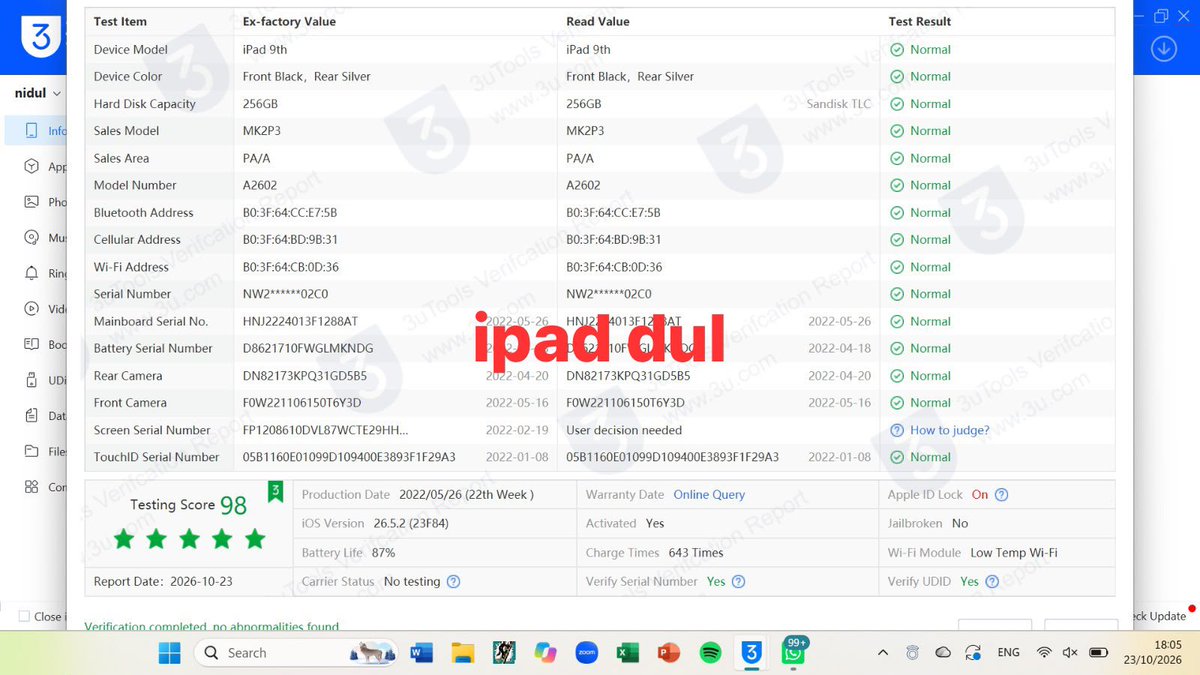
Task: Click the Apple ID Lock help icon
Action: point(1002,495)
